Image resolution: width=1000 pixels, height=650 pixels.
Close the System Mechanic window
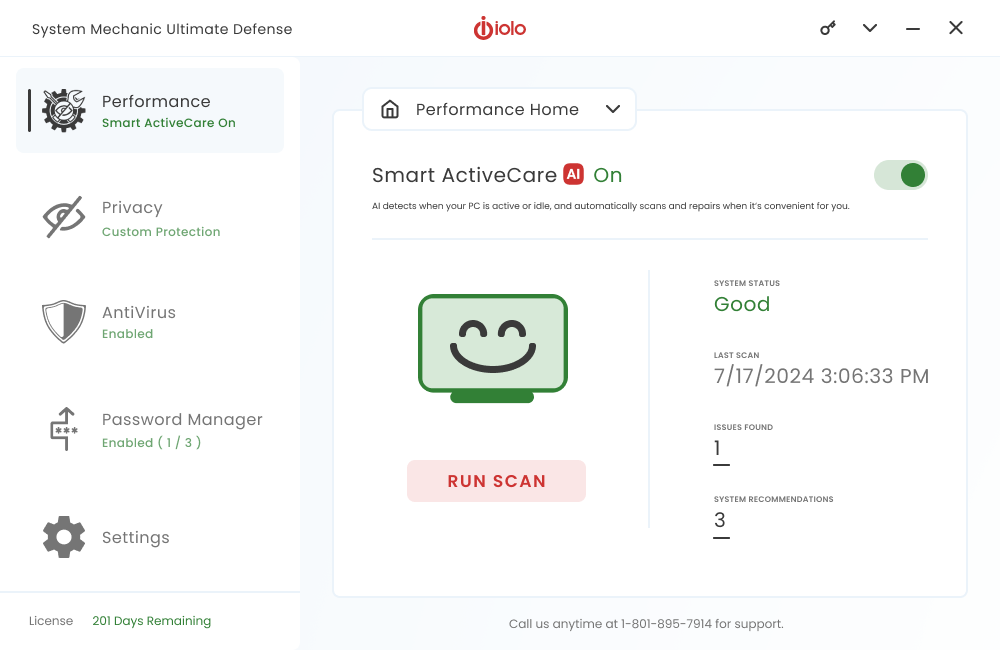(x=955, y=28)
